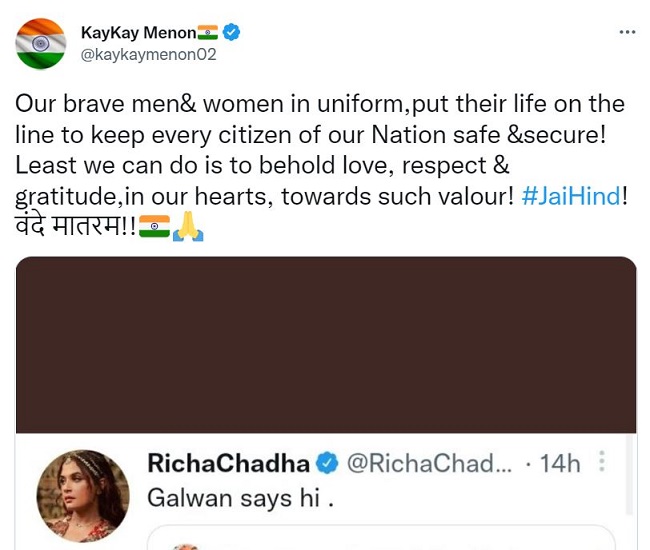Click the folded hands emoji in the tweet
The image size is (650, 550).
pyautogui.click(x=188, y=226)
